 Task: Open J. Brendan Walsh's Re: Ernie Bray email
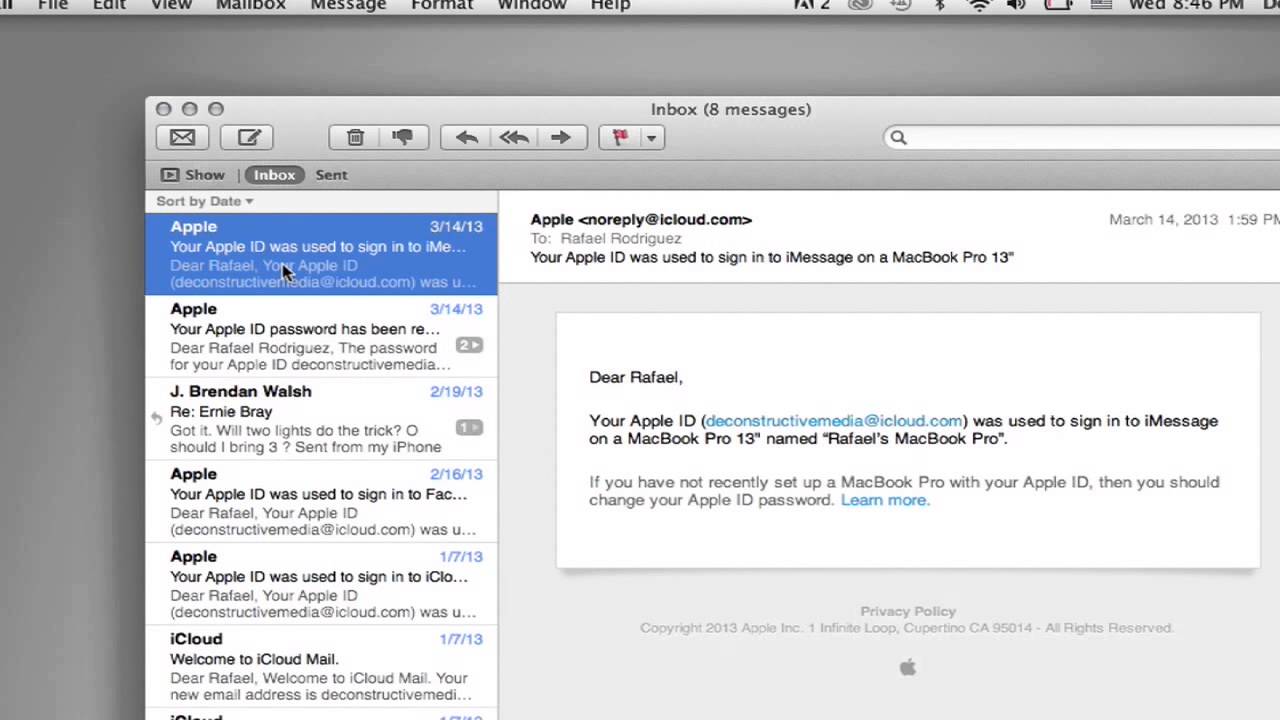321,418
